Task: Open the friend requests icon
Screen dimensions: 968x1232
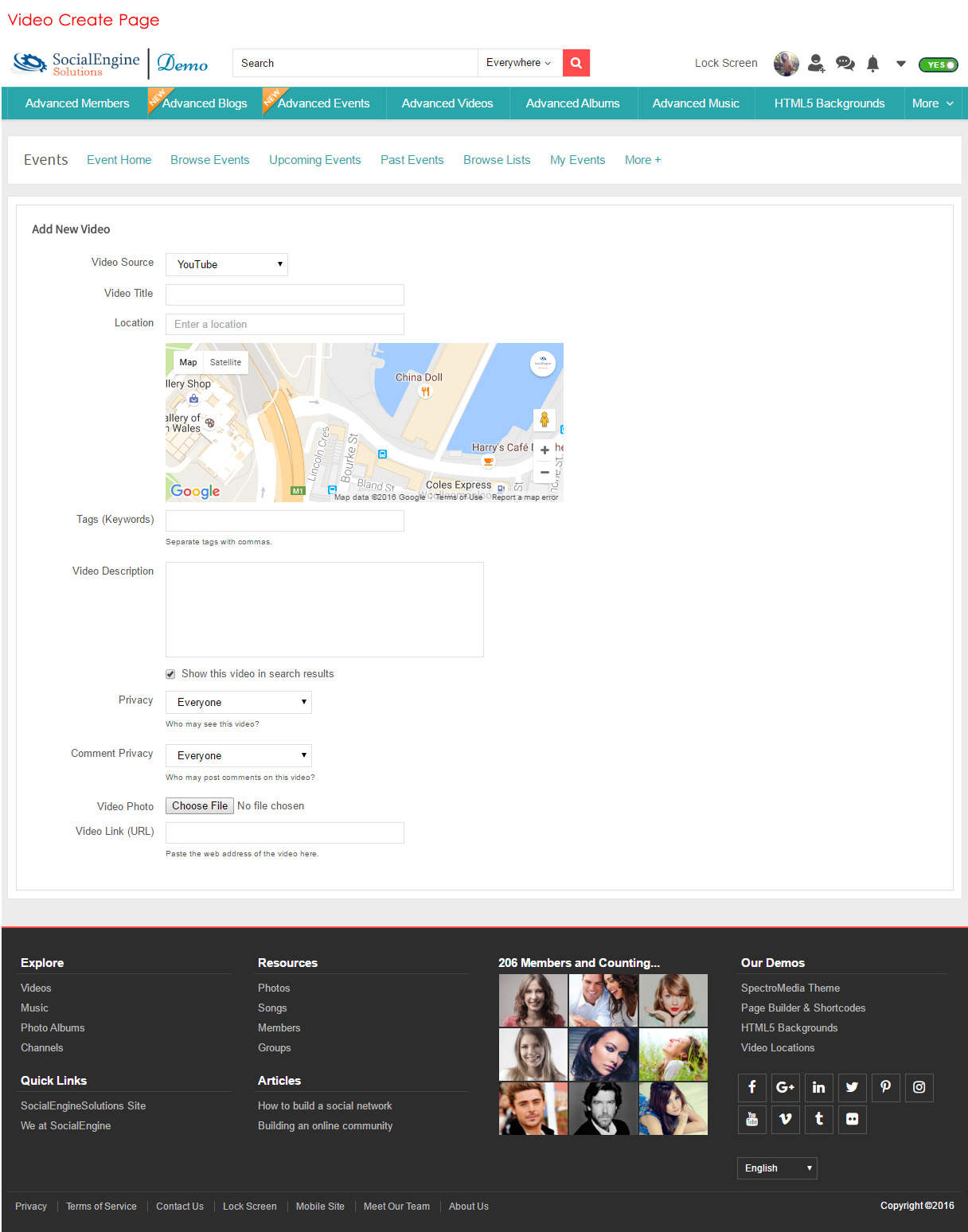Action: 816,63
